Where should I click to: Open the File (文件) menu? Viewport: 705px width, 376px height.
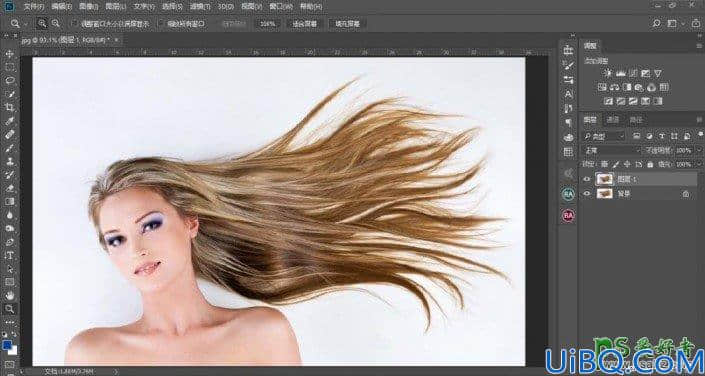point(34,7)
